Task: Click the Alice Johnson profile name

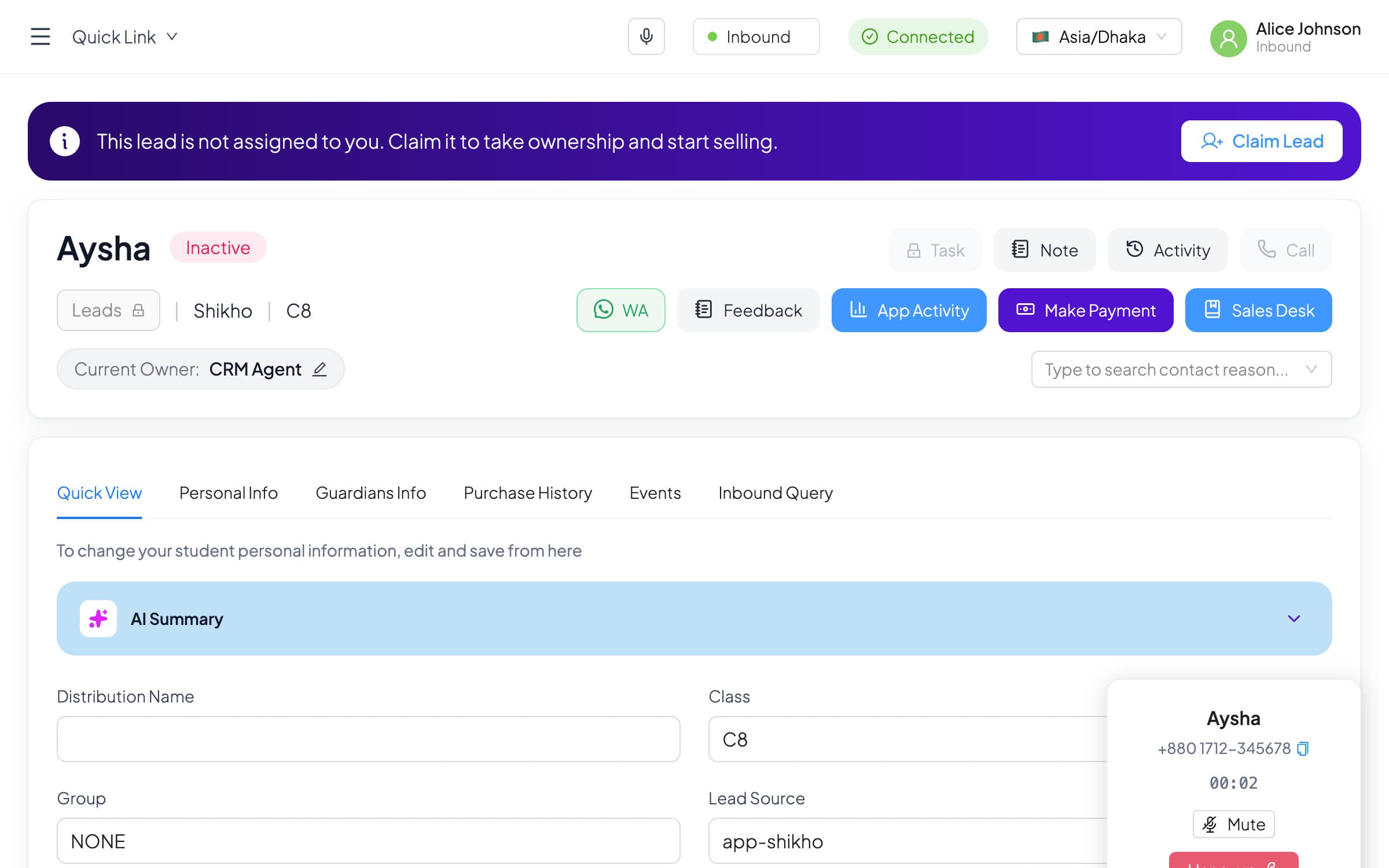Action: pyautogui.click(x=1308, y=29)
